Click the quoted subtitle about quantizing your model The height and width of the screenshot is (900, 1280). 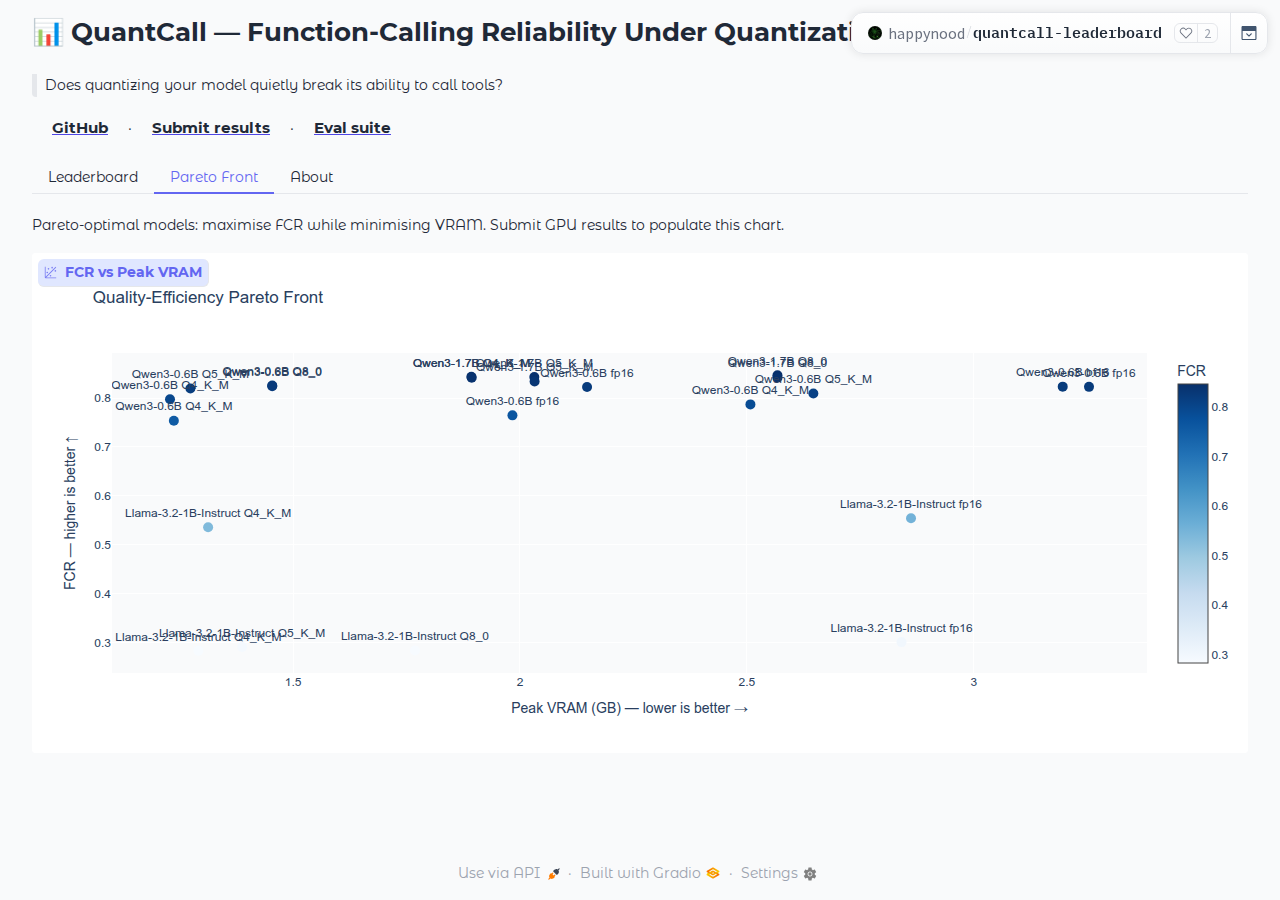(x=274, y=85)
